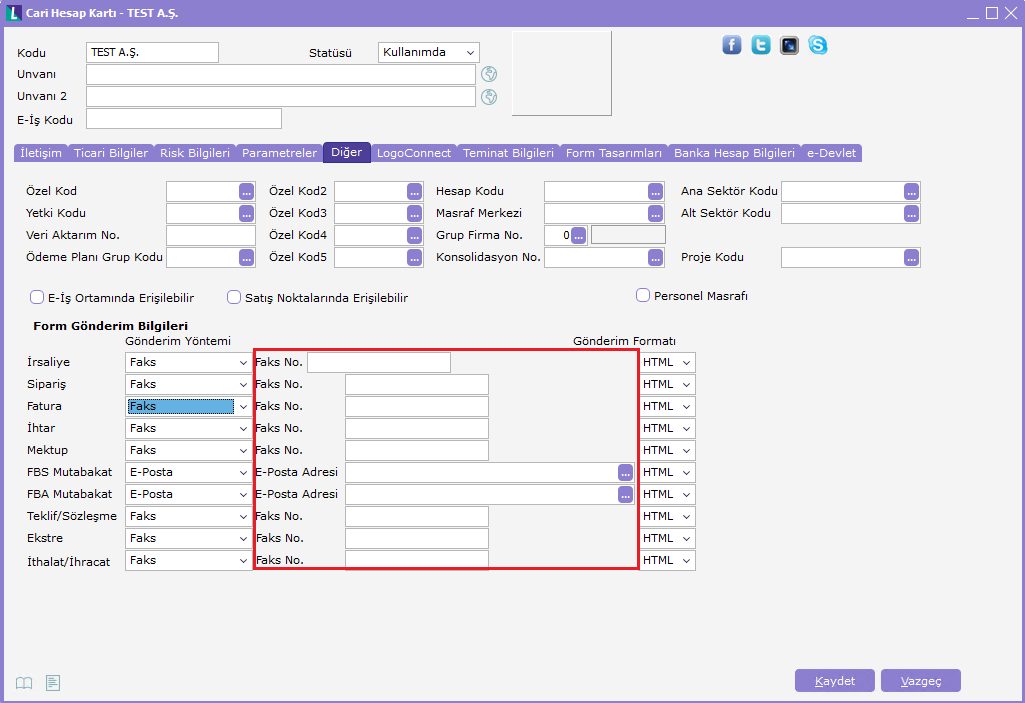The height and width of the screenshot is (703, 1025).
Task: Open the Hesap Kodu lookup button
Action: click(x=655, y=191)
